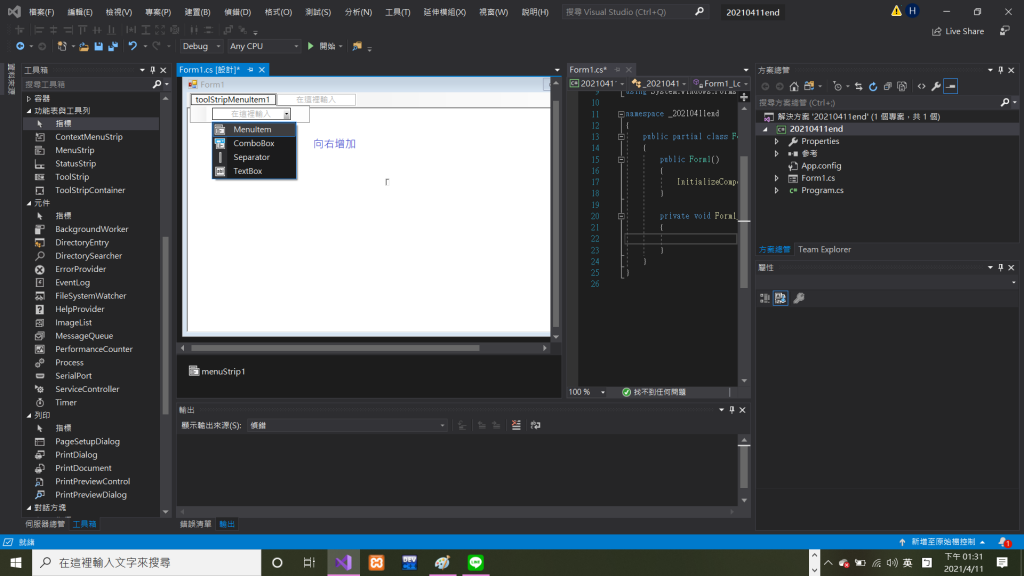This screenshot has height=576, width=1024.
Task: Save current file with the disk icon
Action: 99,46
